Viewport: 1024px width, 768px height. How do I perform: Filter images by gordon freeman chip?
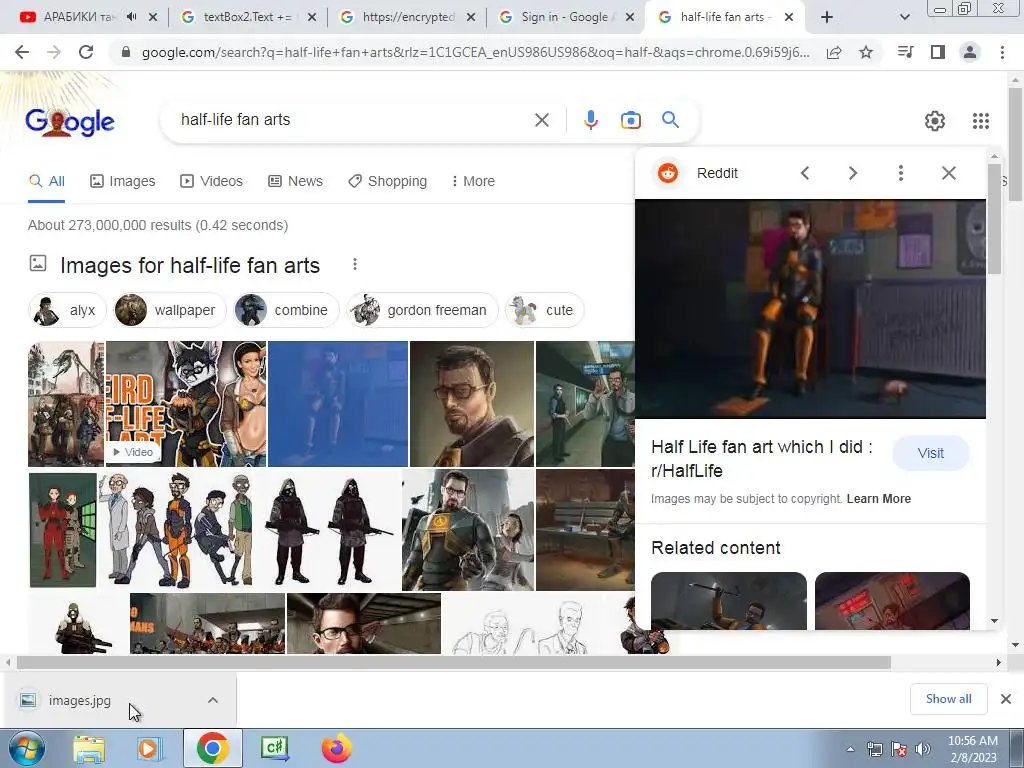click(423, 310)
